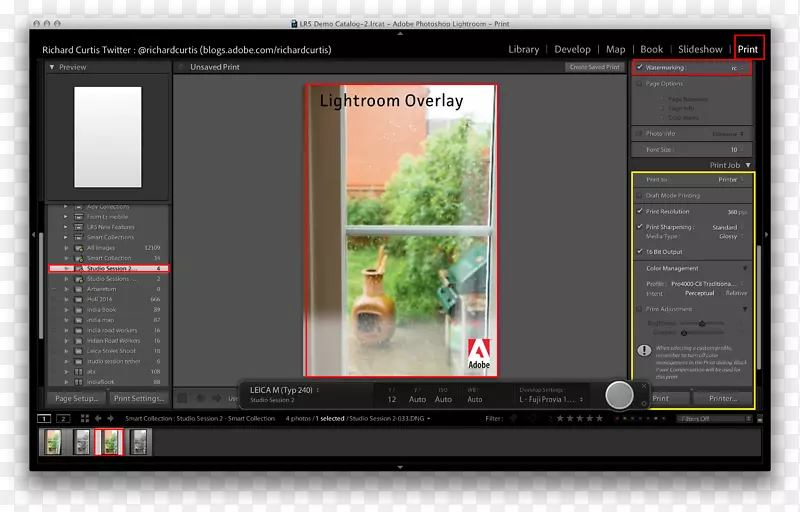Viewport: 800px width, 512px height.
Task: Open the color Profile dropdown
Action: coord(707,284)
